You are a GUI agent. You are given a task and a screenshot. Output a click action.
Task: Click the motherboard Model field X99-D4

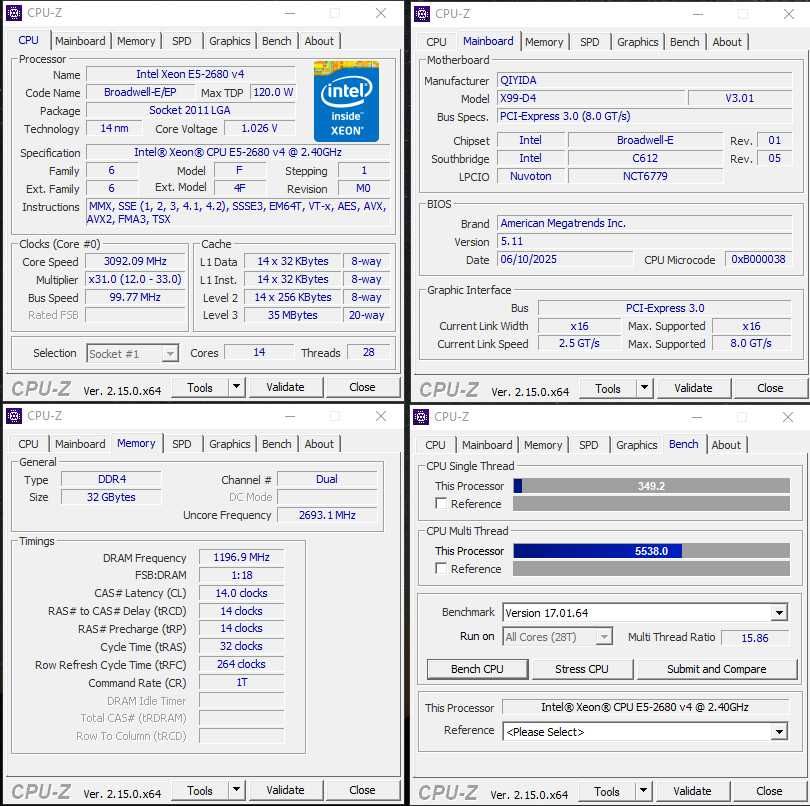click(591, 98)
